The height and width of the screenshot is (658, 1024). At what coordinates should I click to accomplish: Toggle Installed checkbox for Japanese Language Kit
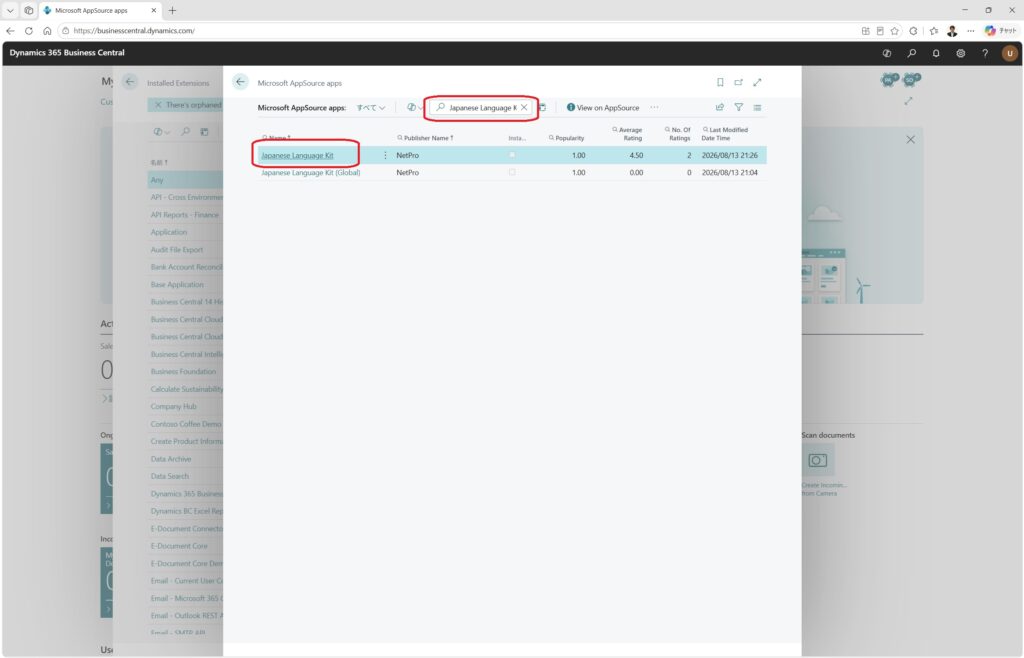512,155
